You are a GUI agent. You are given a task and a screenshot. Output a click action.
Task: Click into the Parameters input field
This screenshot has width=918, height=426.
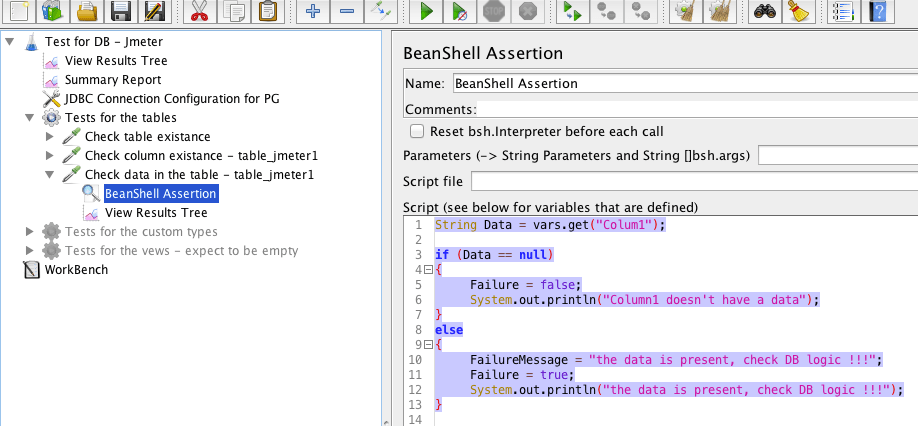pos(838,156)
